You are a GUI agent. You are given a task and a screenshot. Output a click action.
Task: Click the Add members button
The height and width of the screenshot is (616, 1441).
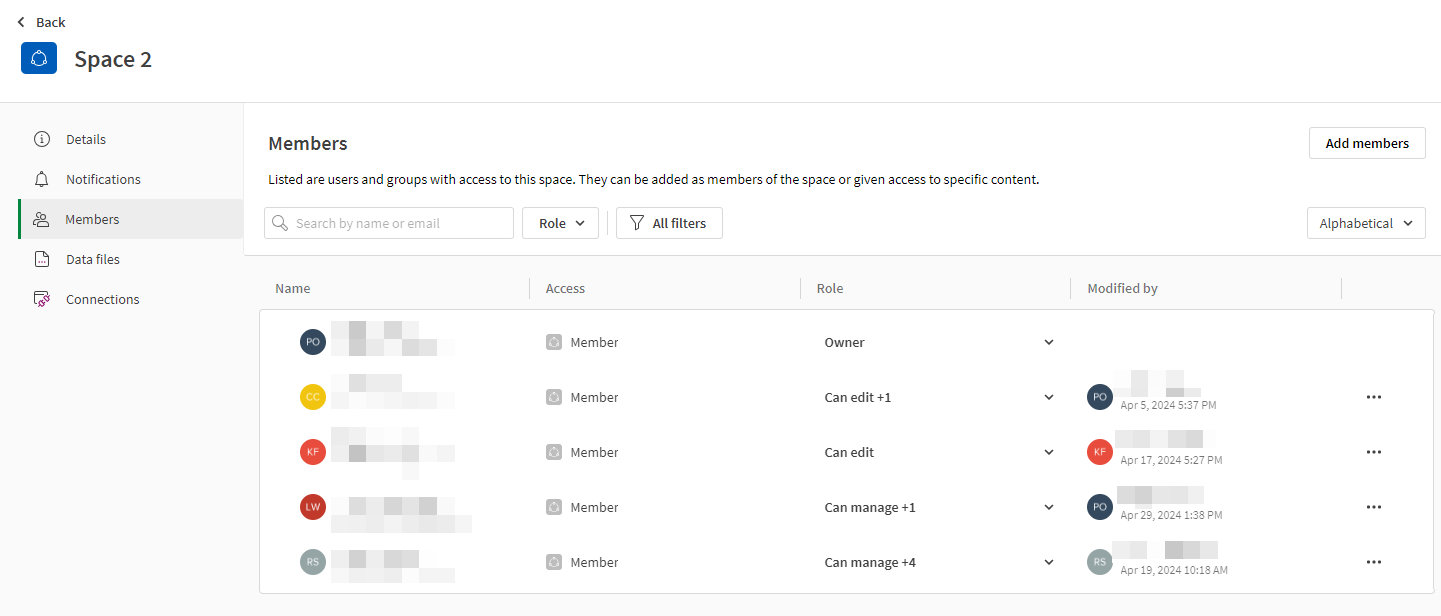(1367, 143)
